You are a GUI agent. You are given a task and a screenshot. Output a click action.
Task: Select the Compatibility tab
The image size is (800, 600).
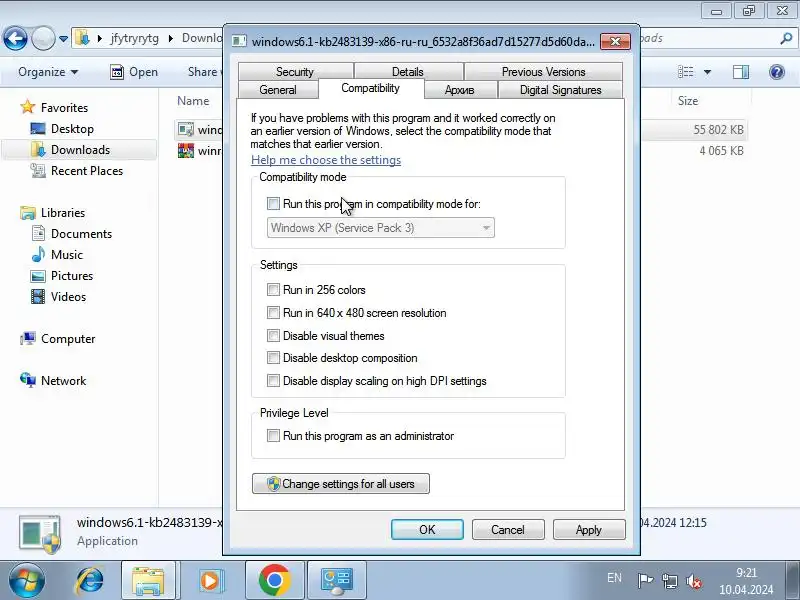371,88
